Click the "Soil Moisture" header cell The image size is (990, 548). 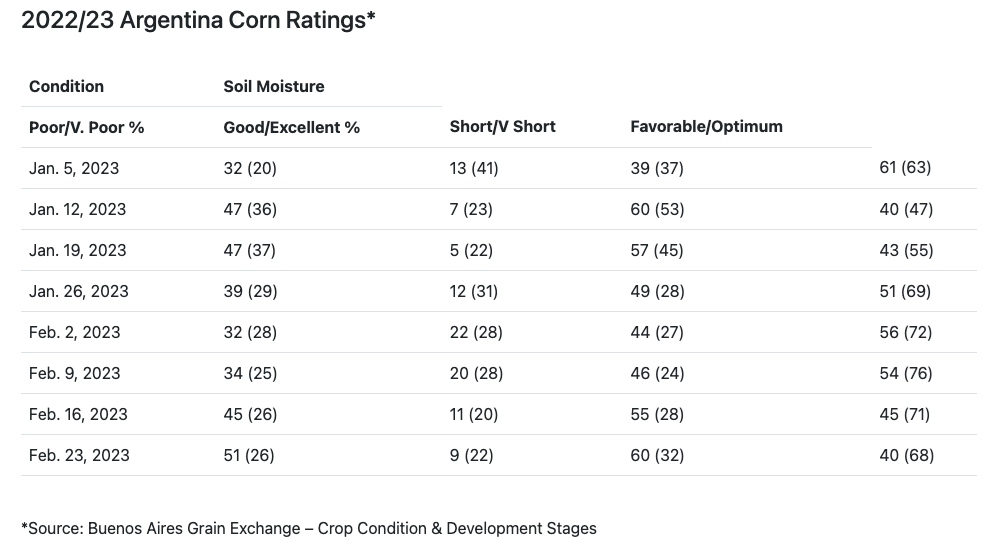click(274, 86)
